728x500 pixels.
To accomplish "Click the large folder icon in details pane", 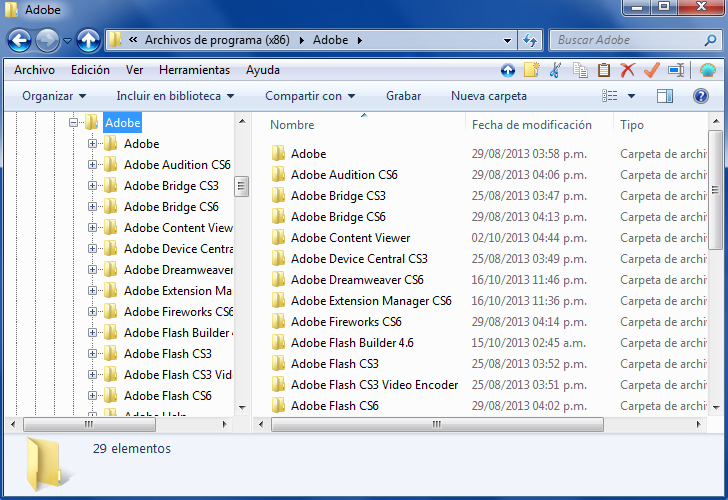I will (x=48, y=464).
